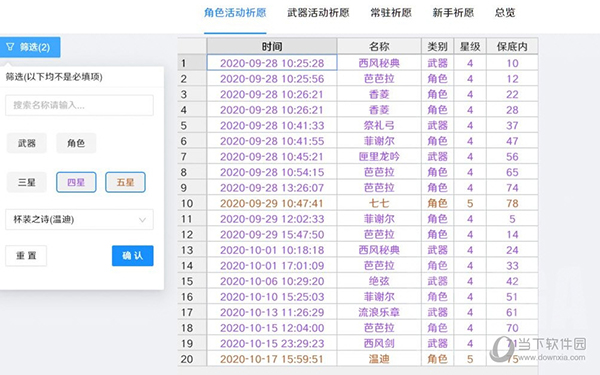Screen dimensions: 600x375
Task: Click the funnel icon on the 筛选(2) button
Action: (10, 47)
